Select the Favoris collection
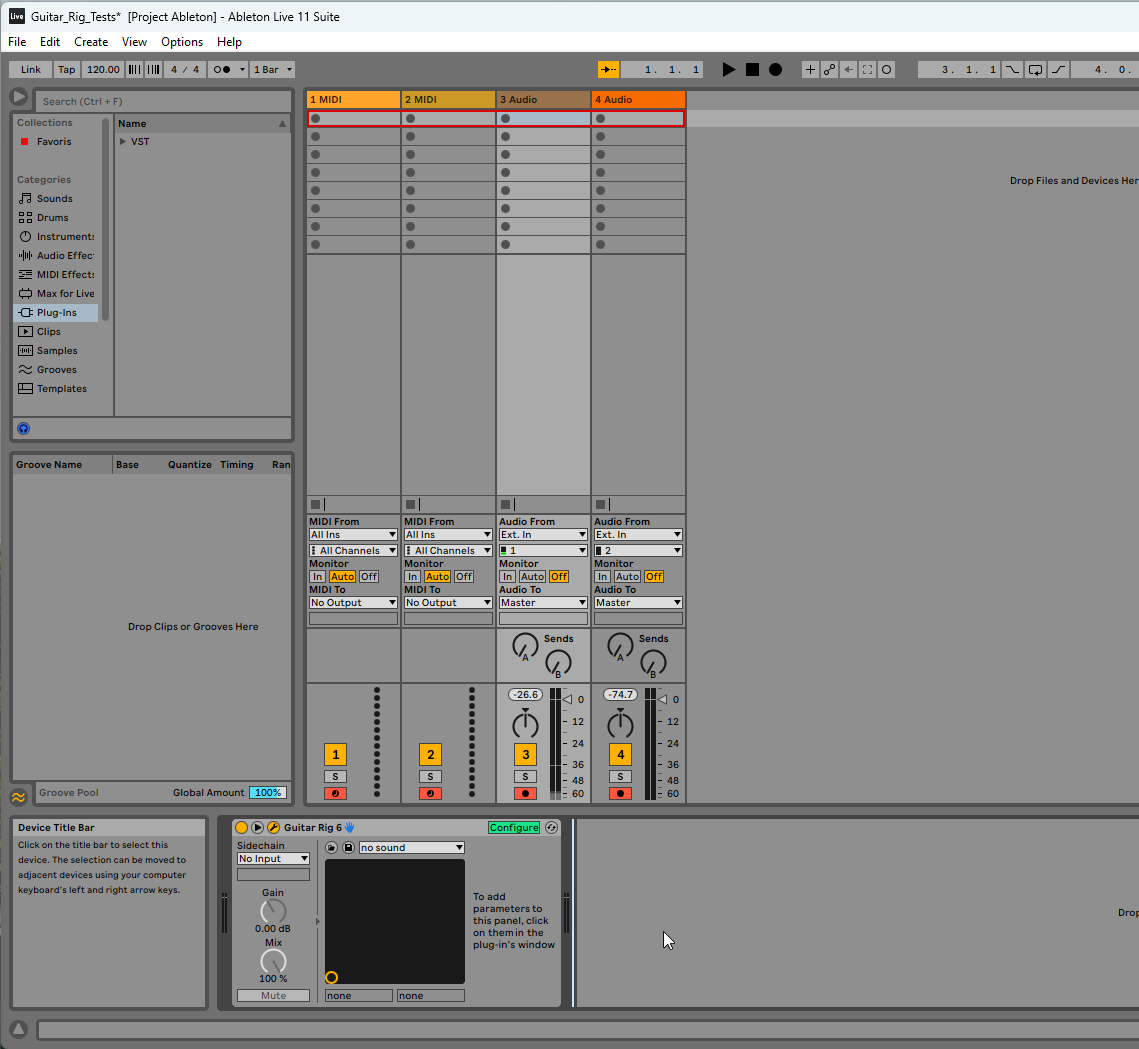 [54, 142]
